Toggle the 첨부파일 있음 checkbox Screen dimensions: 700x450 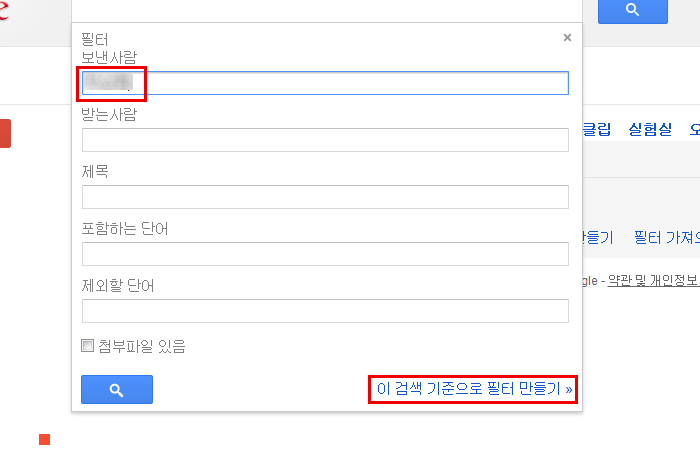(88, 346)
